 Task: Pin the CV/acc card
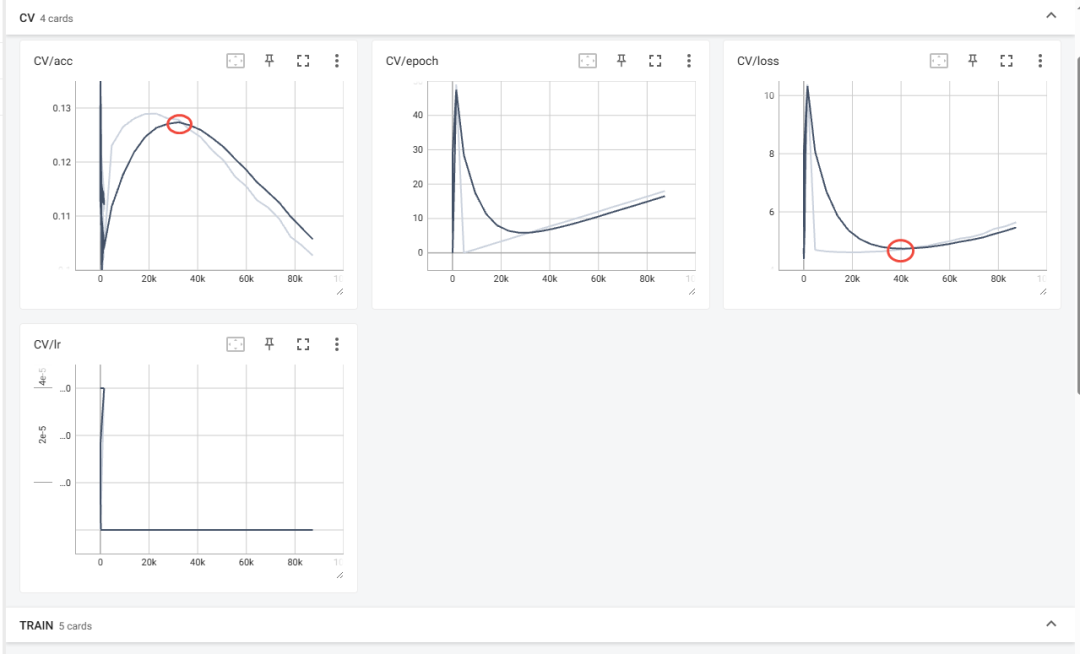pyautogui.click(x=269, y=61)
